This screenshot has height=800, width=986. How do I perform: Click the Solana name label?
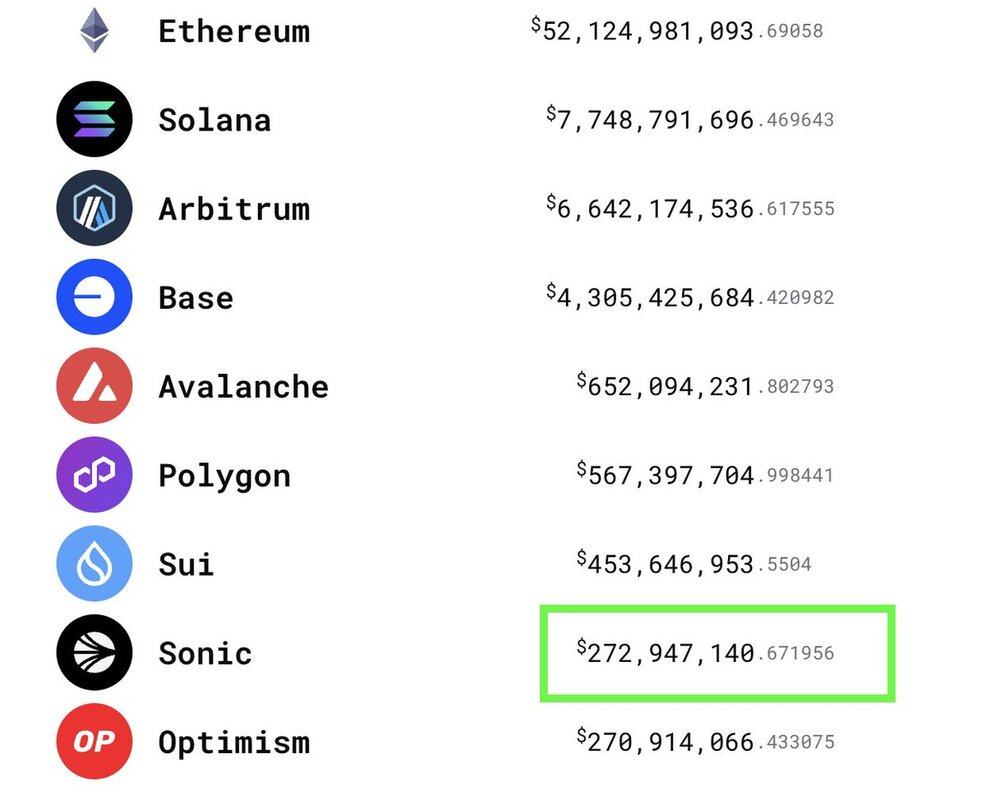214,120
